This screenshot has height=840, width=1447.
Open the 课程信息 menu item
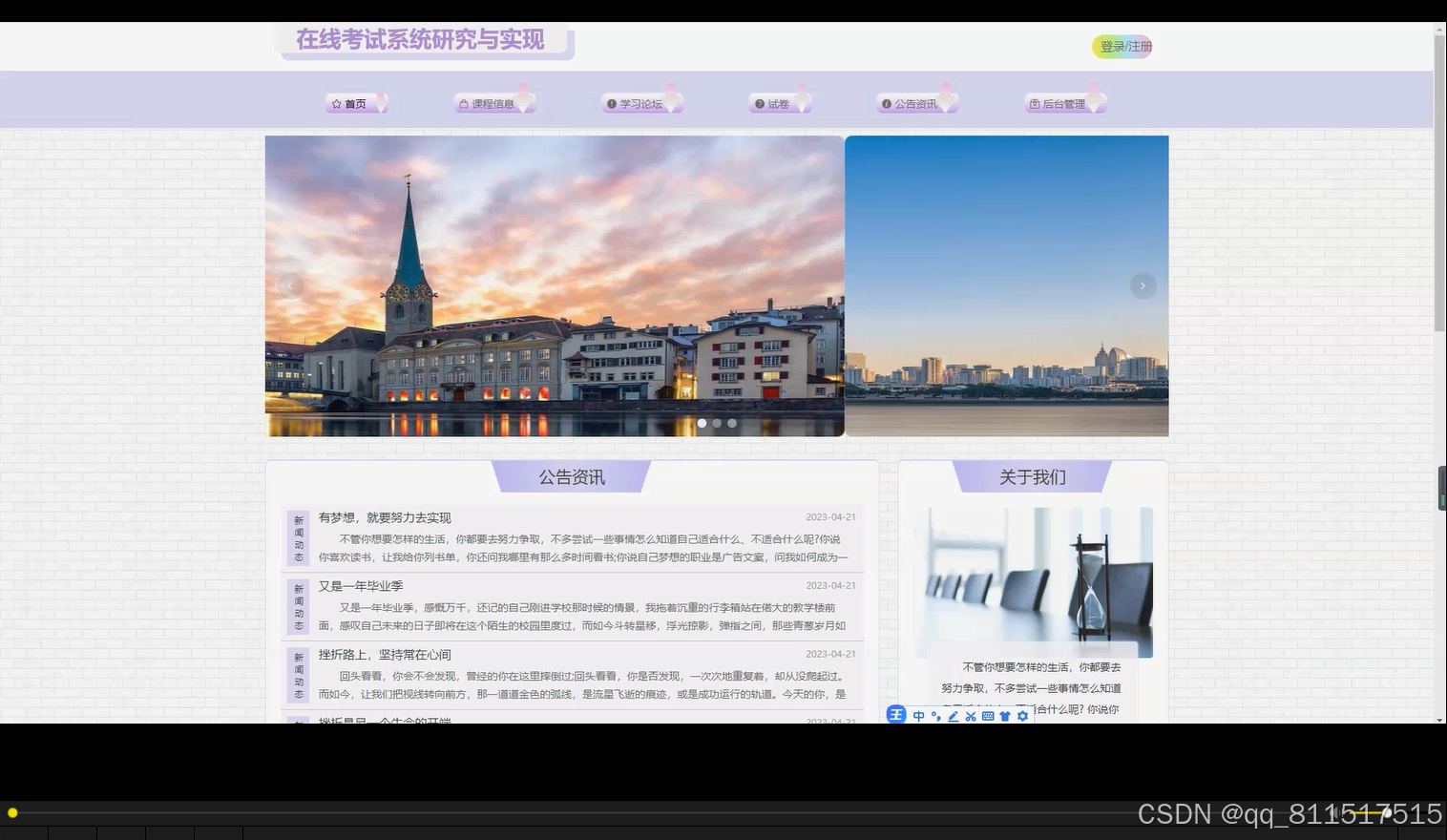tap(493, 104)
